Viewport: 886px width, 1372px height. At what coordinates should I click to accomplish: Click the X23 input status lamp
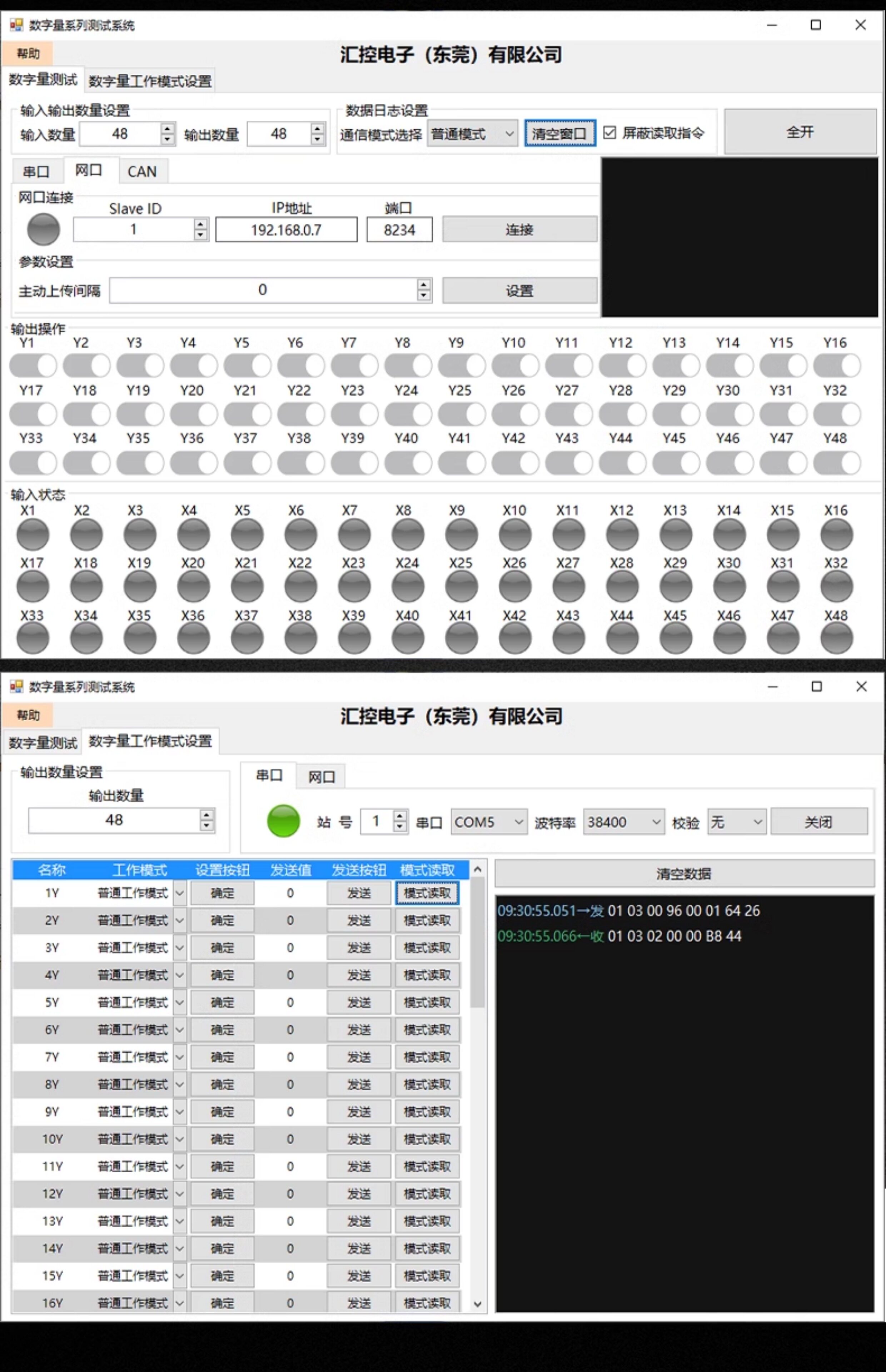click(354, 587)
